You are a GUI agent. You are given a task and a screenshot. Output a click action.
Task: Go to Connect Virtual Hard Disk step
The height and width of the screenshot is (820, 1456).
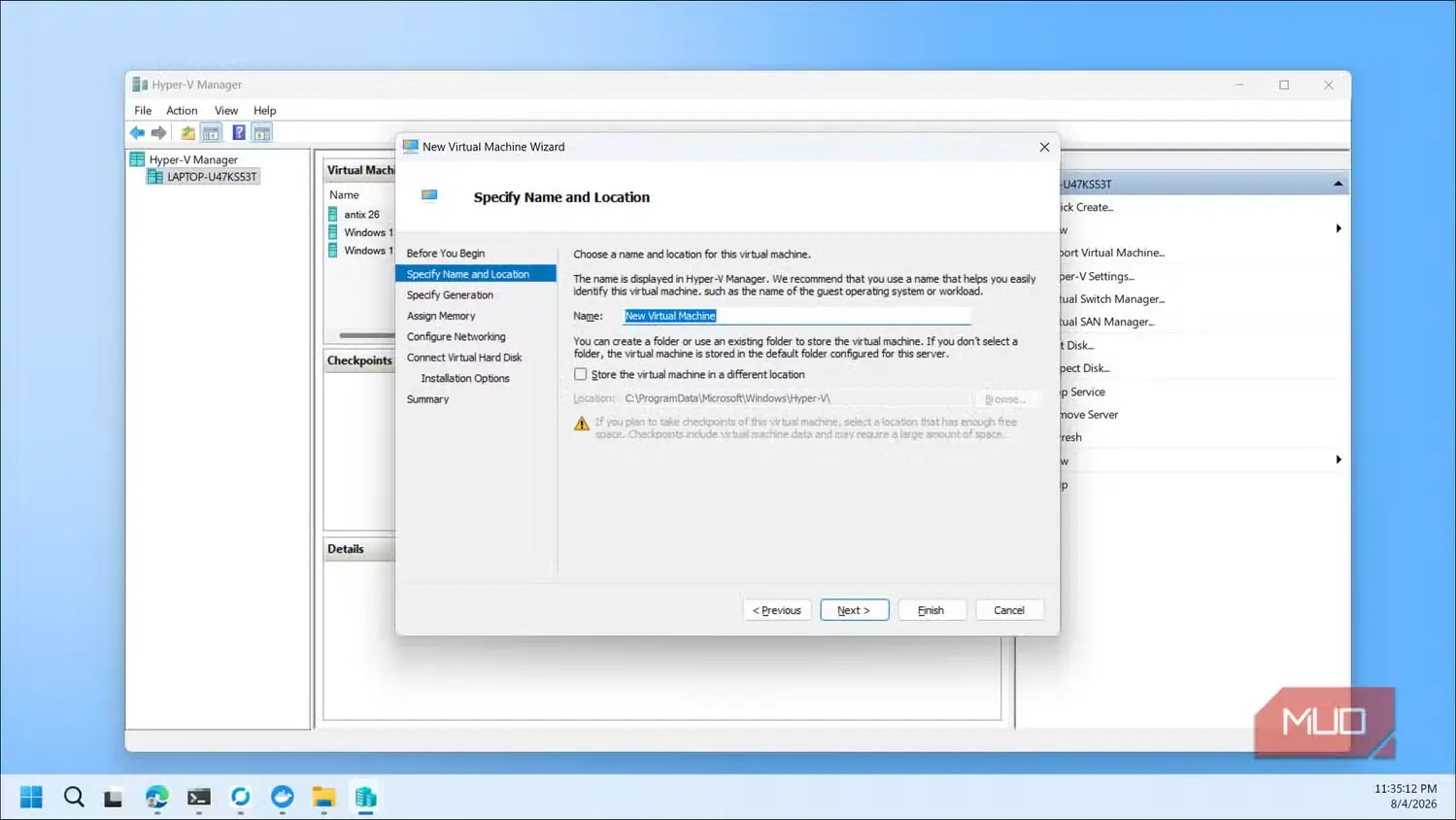(x=464, y=358)
